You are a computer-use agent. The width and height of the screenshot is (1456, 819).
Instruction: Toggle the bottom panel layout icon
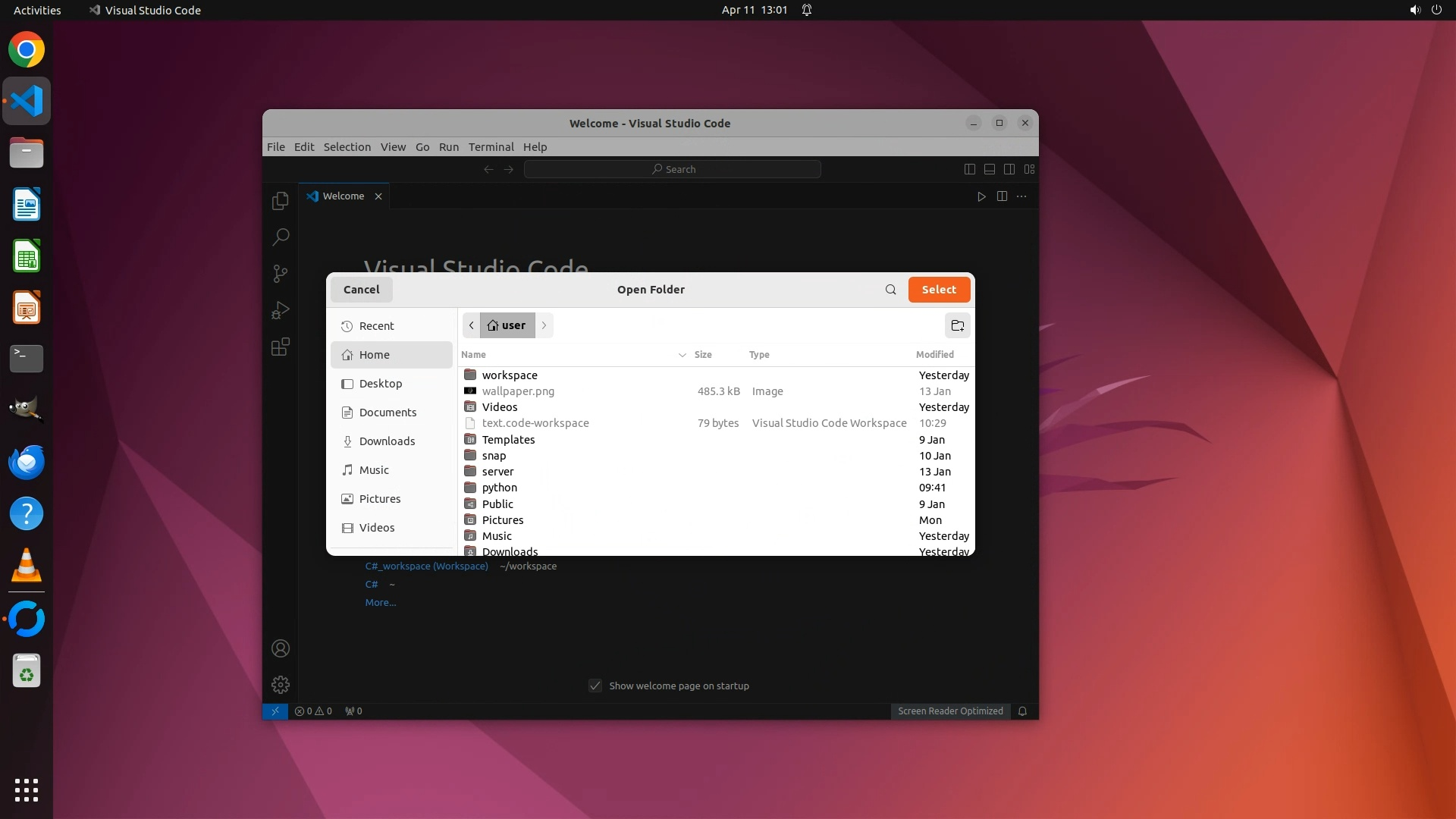989,169
